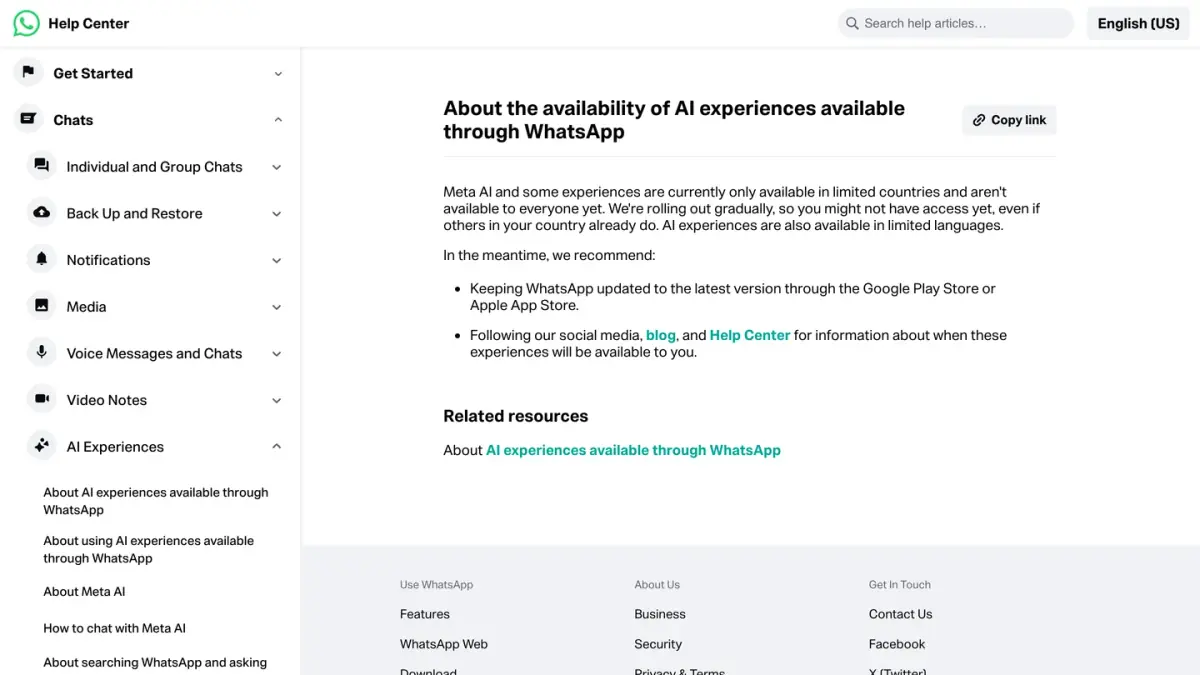Open the Features footer link
The width and height of the screenshot is (1200, 675).
click(x=425, y=614)
